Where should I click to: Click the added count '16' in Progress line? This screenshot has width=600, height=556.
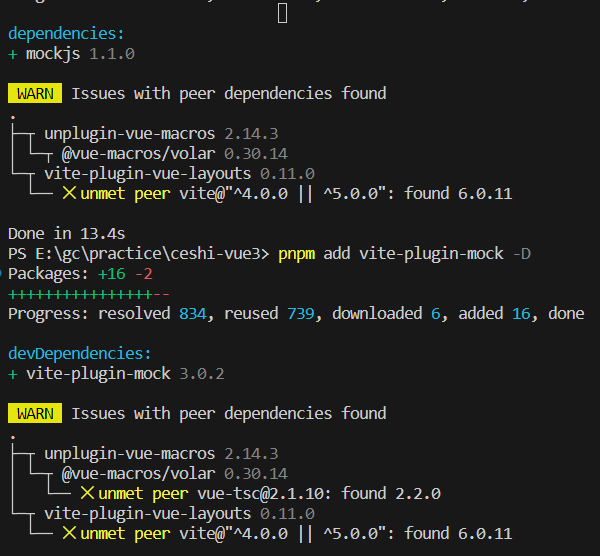point(523,314)
